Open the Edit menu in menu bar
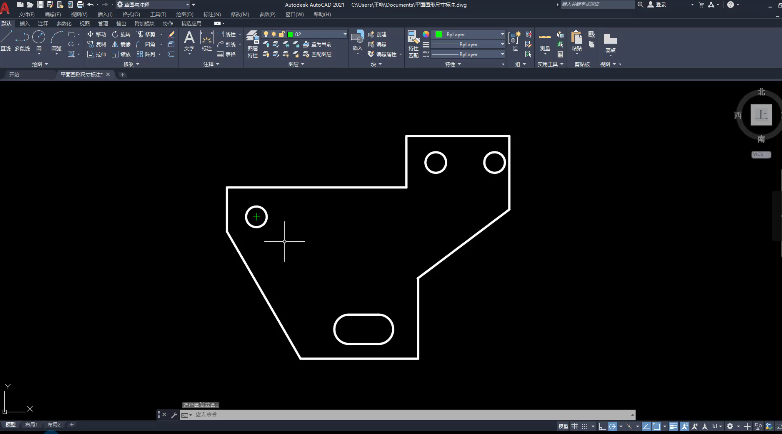Image resolution: width=782 pixels, height=434 pixels. (x=52, y=14)
